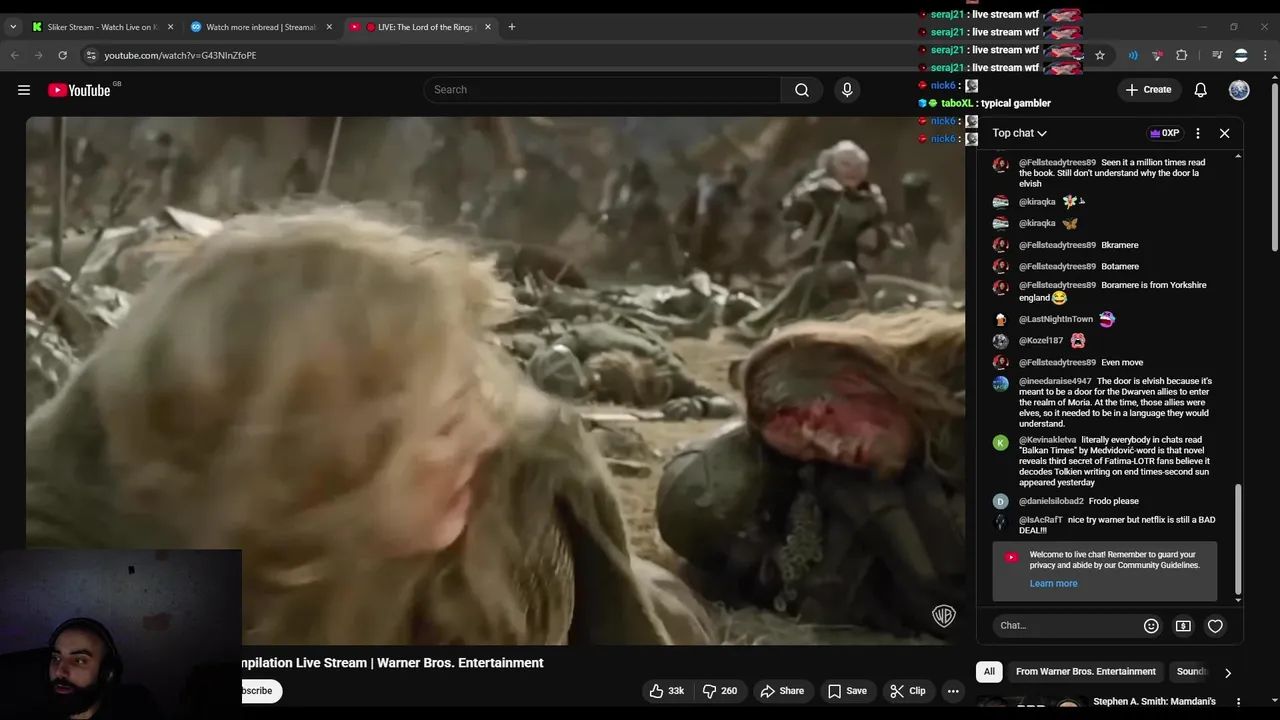
Task: Type in the YouTube Search field
Action: point(602,90)
